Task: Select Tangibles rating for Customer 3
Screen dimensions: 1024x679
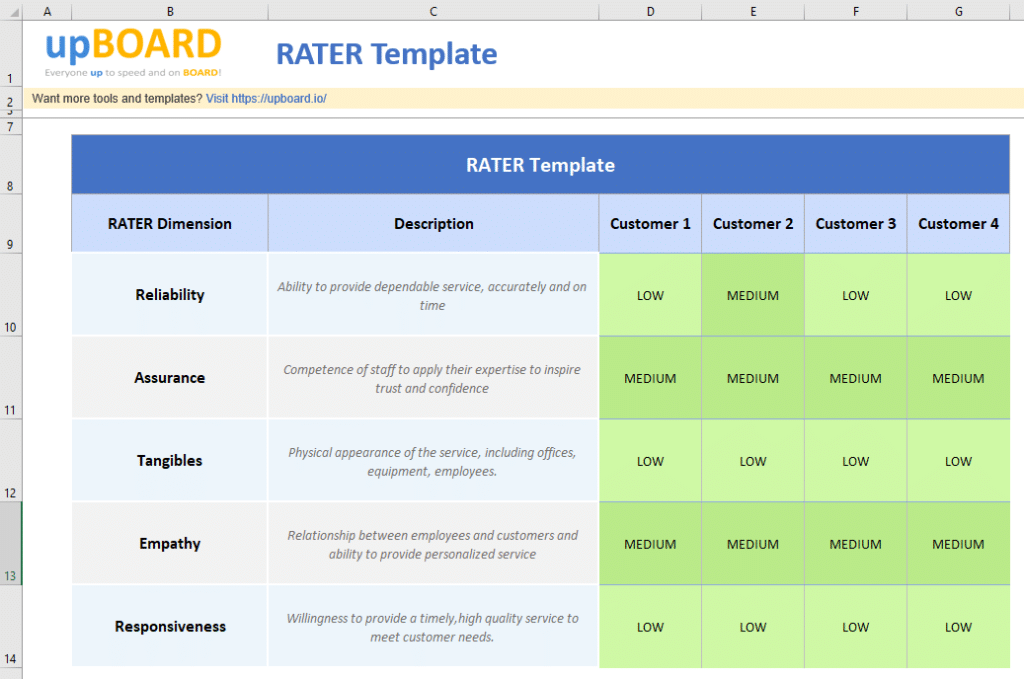Action: 856,460
